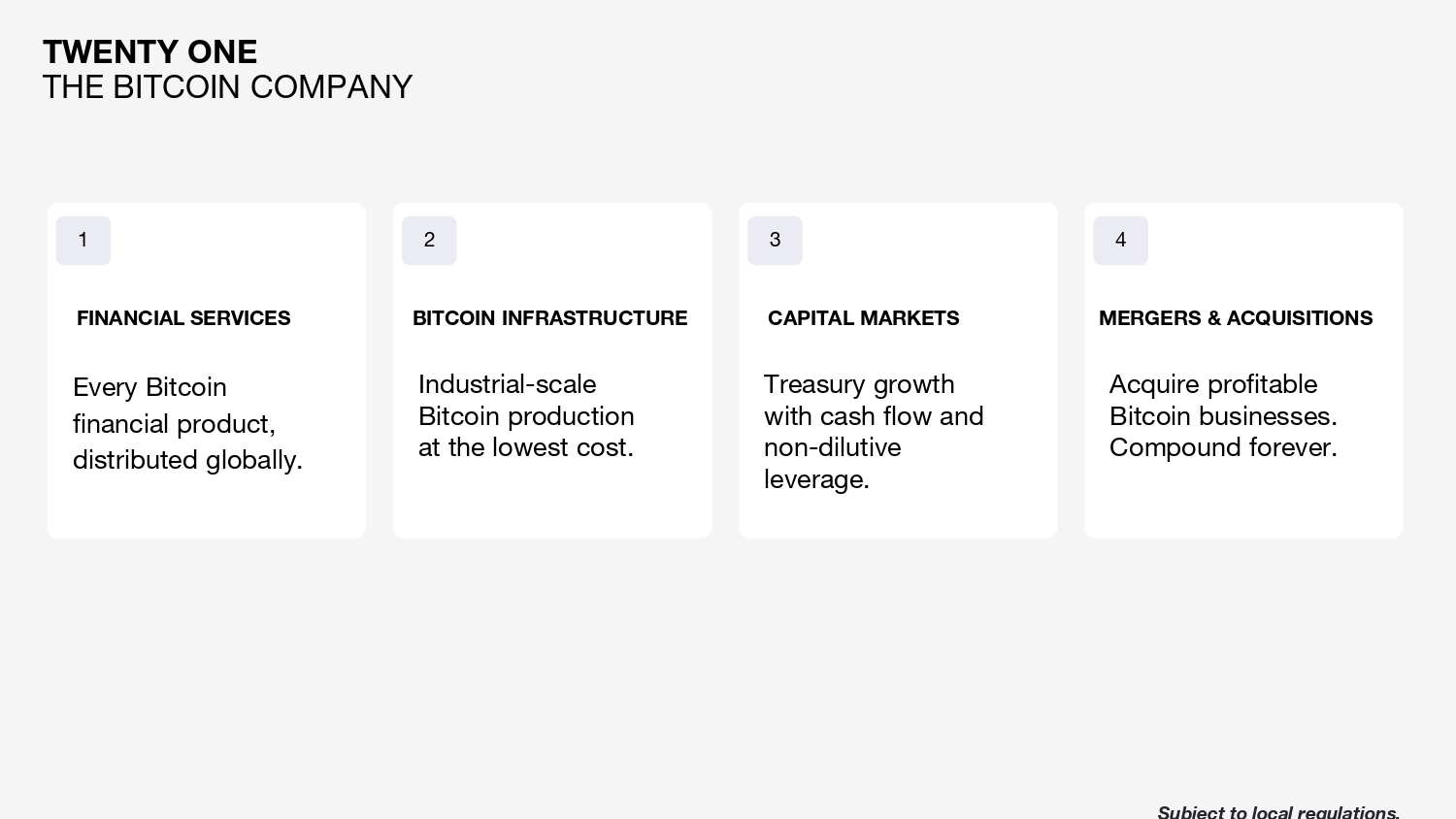The image size is (1456, 819).
Task: Click the number 4 badge
Action: click(x=1120, y=241)
